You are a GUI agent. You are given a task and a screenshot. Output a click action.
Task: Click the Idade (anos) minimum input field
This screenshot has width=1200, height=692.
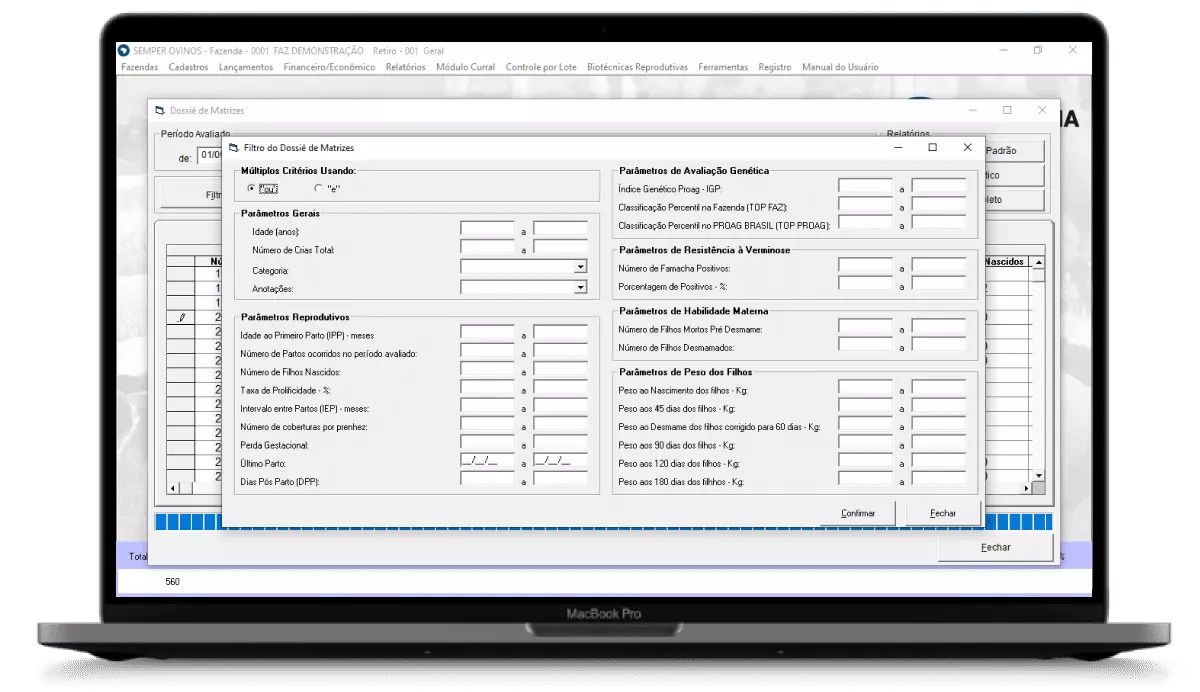coord(487,229)
